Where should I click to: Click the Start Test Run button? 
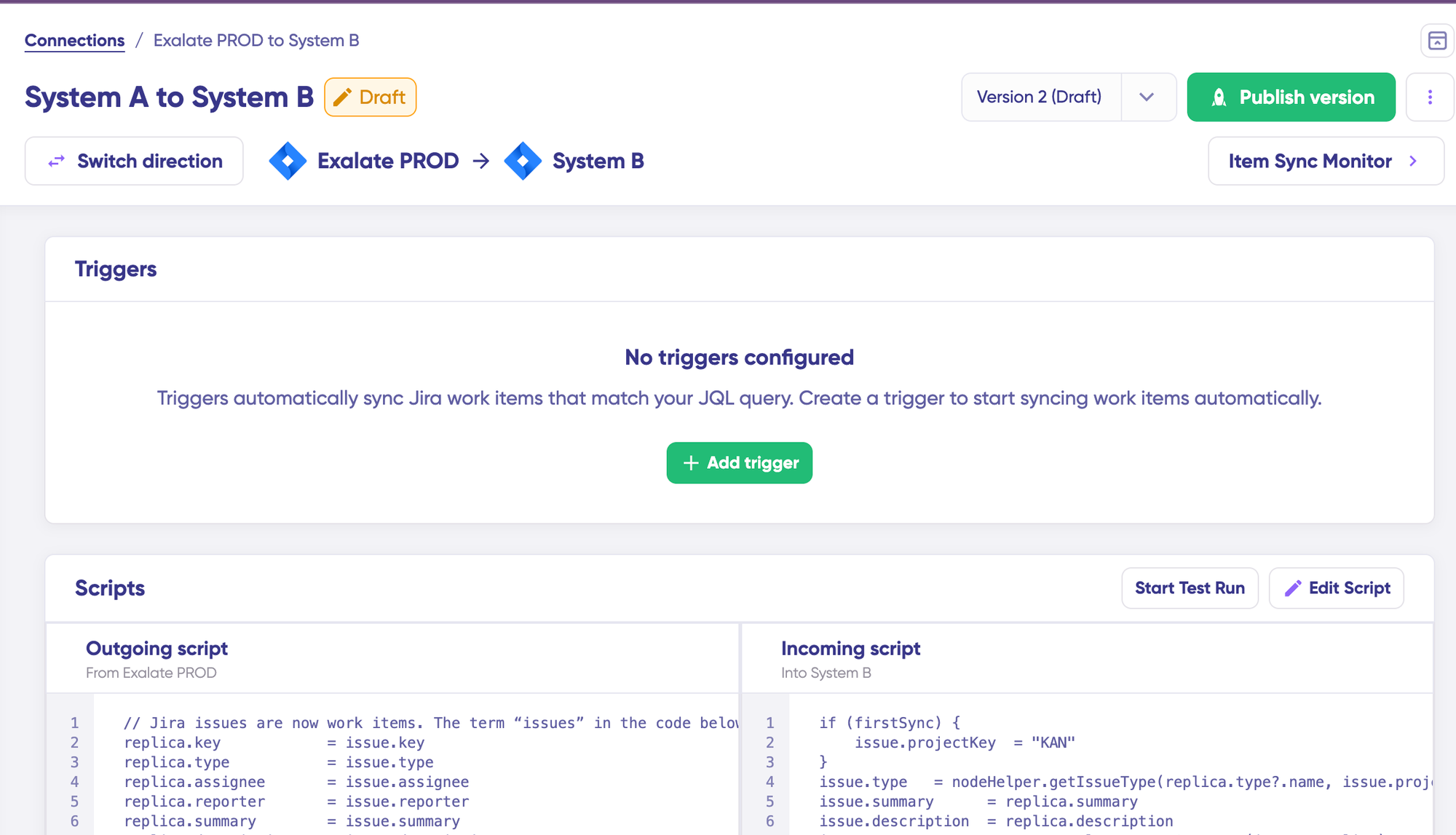coord(1190,588)
